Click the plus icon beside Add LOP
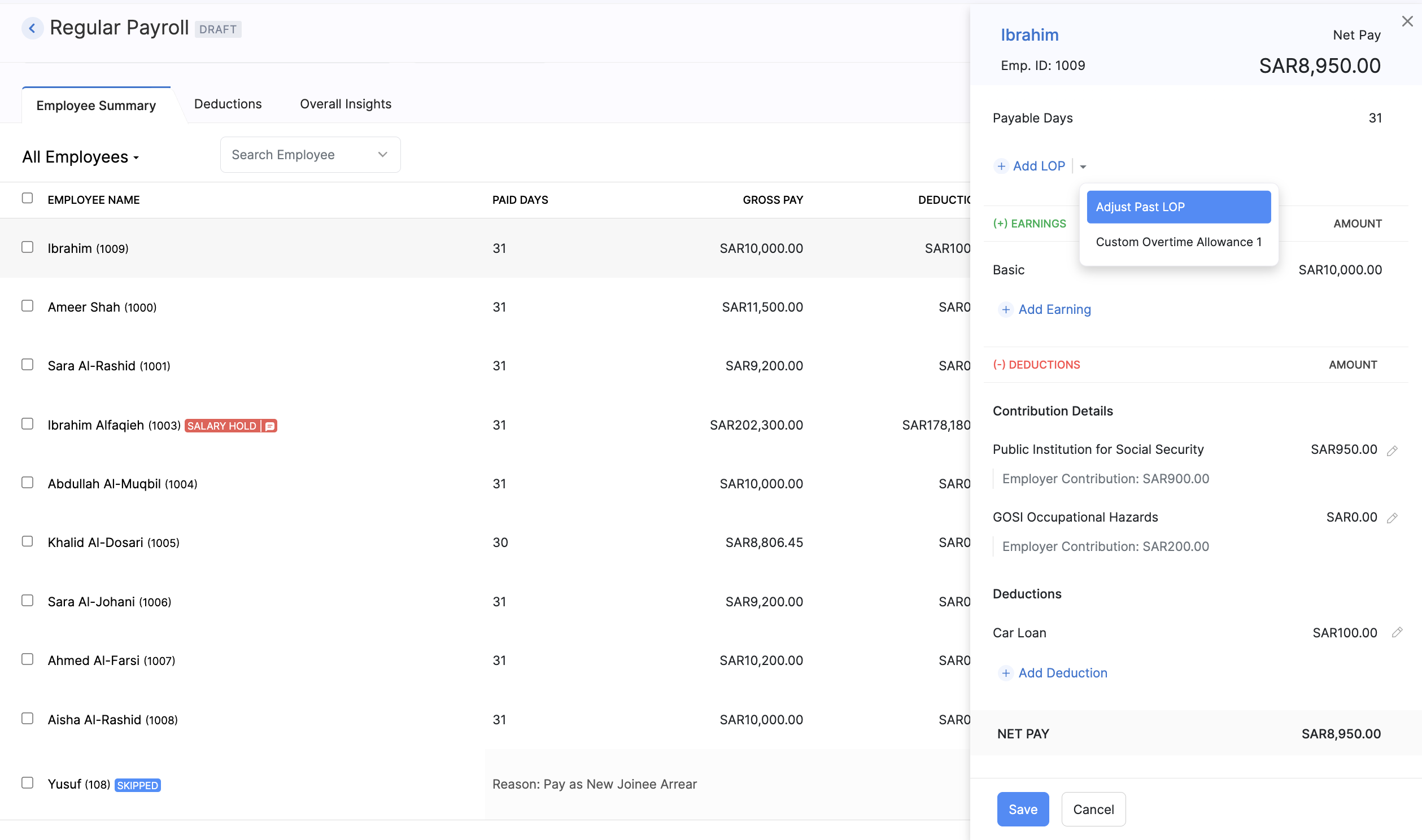This screenshot has height=840, width=1422. click(1001, 166)
